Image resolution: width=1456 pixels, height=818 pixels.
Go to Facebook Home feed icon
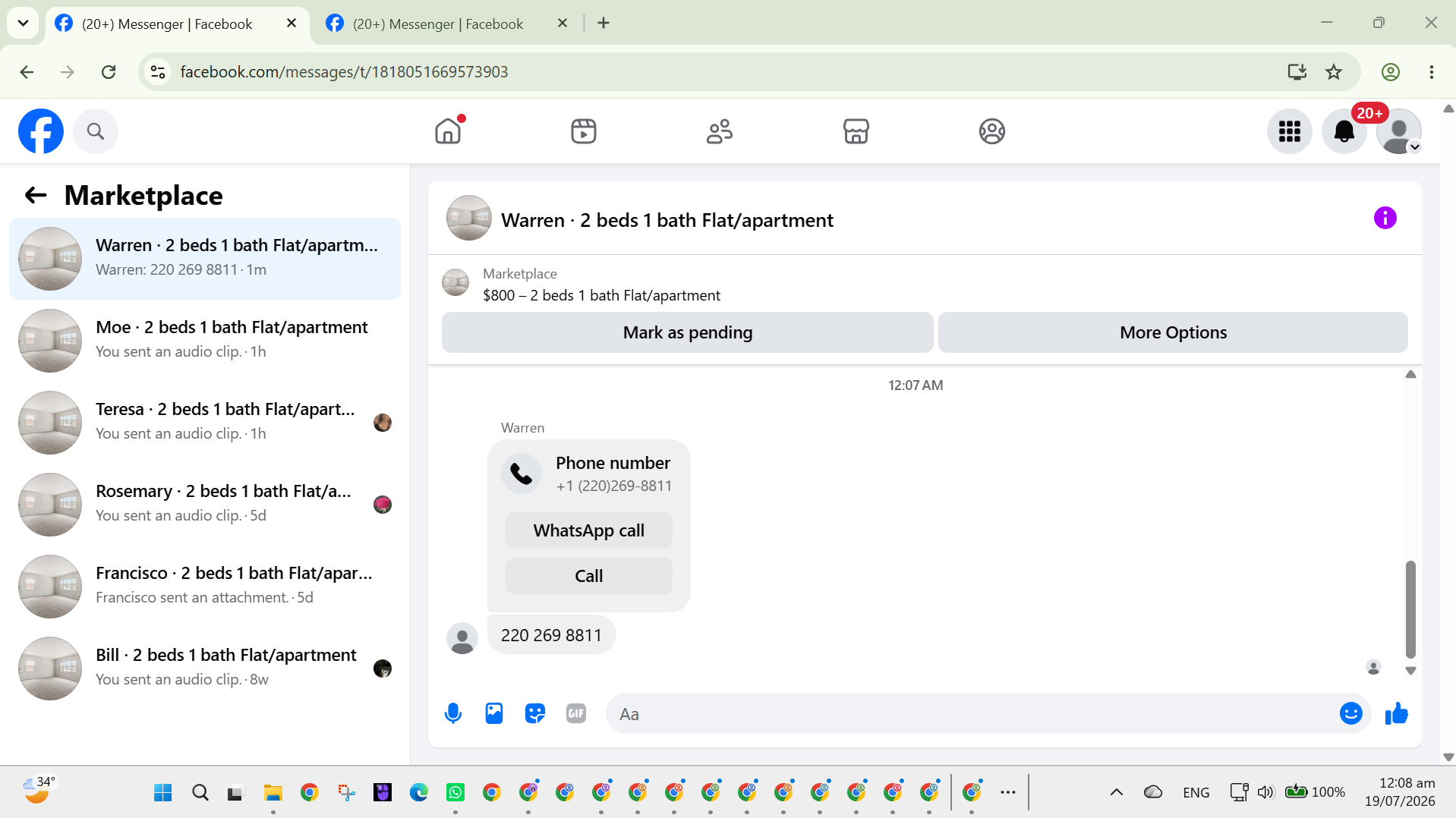click(448, 131)
